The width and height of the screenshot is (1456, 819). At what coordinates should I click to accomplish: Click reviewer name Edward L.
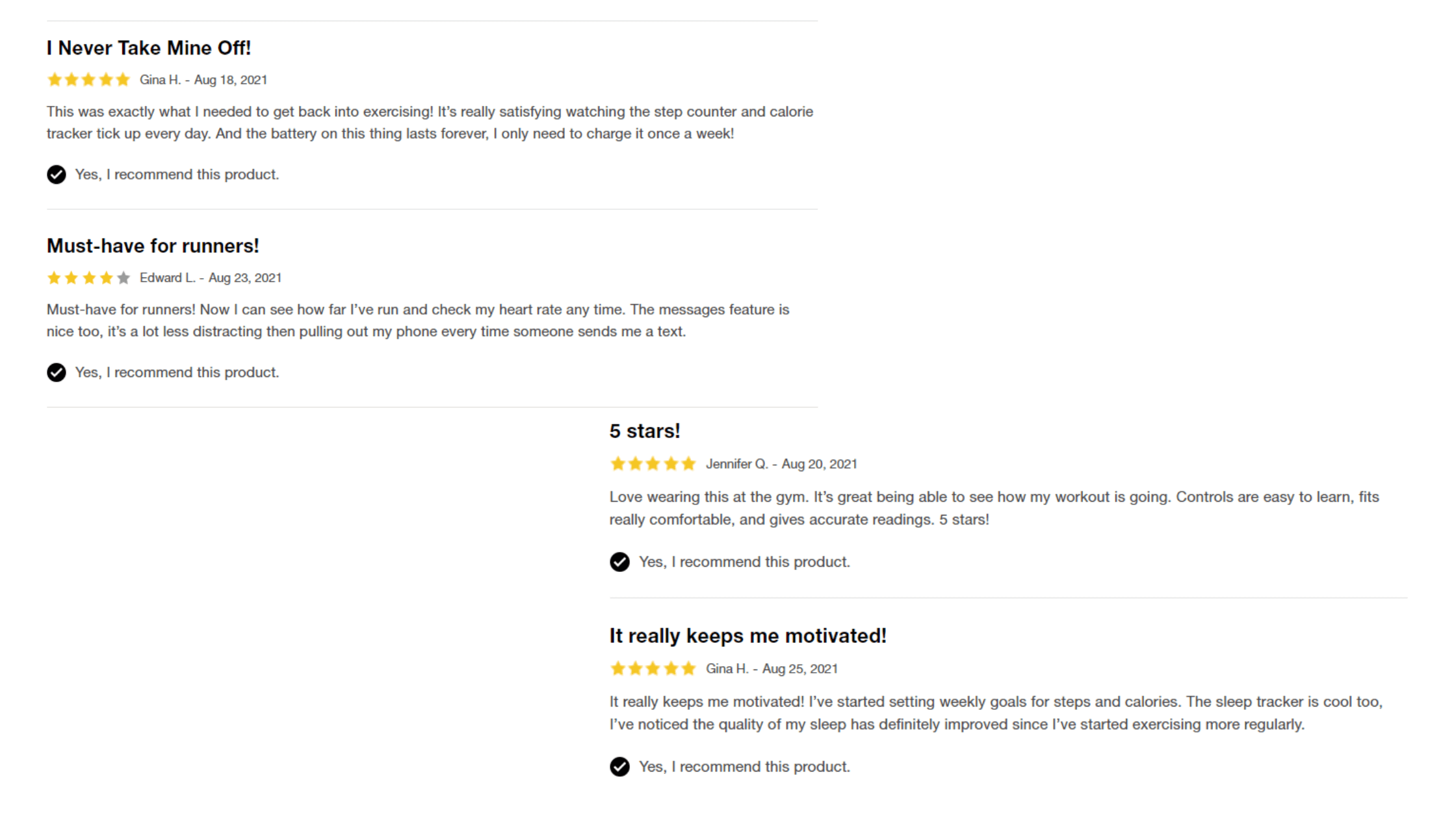167,278
